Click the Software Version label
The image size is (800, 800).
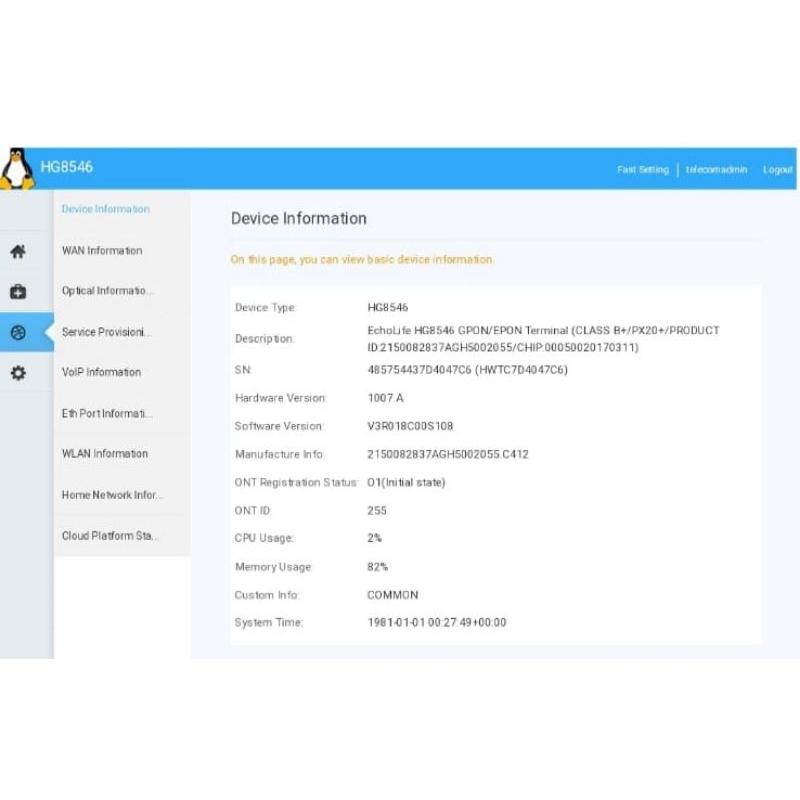click(279, 426)
